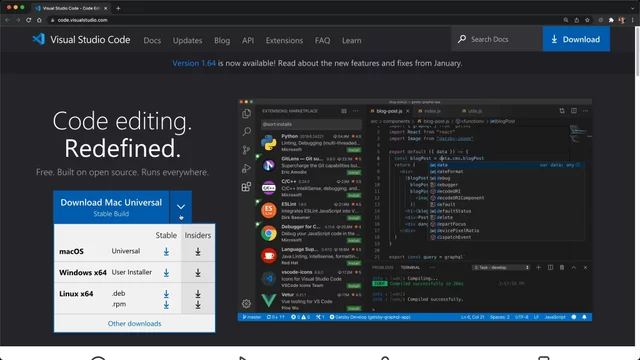Download macOS Universal Insiders build
The height and width of the screenshot is (360, 640).
tap(198, 252)
